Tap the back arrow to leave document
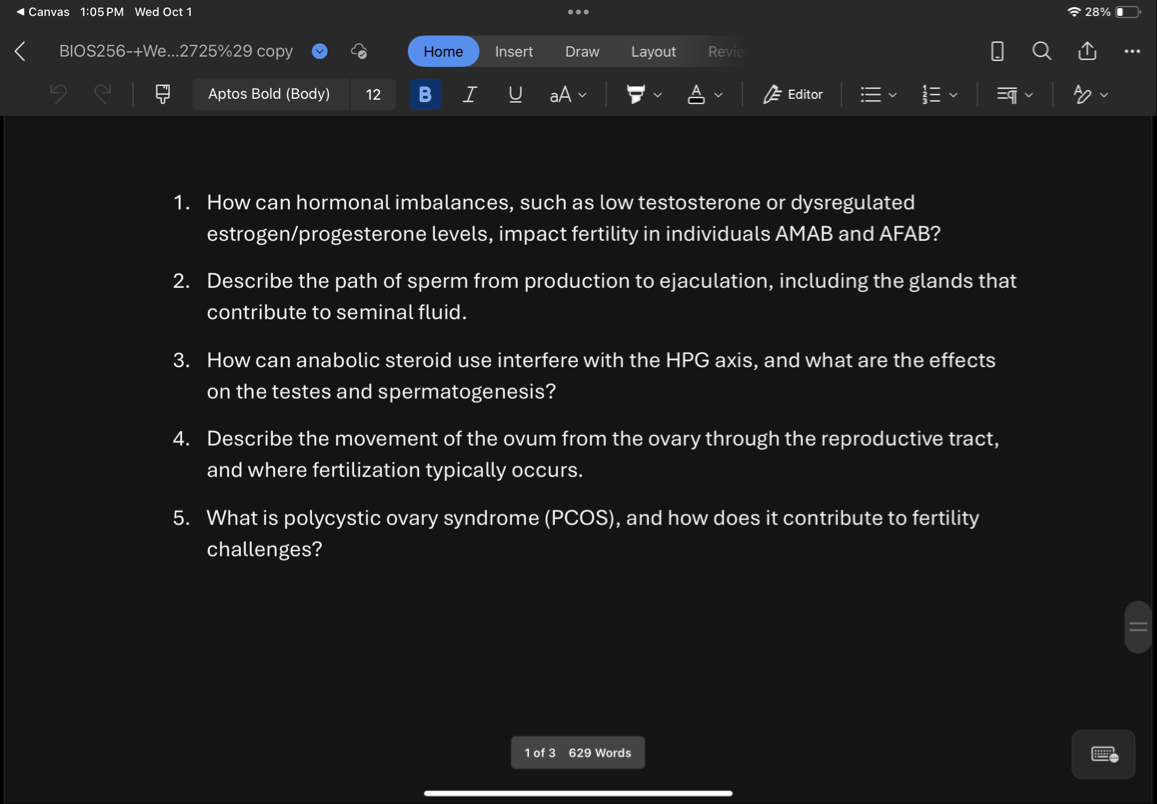Screen dimensions: 1157x804 tap(20, 51)
